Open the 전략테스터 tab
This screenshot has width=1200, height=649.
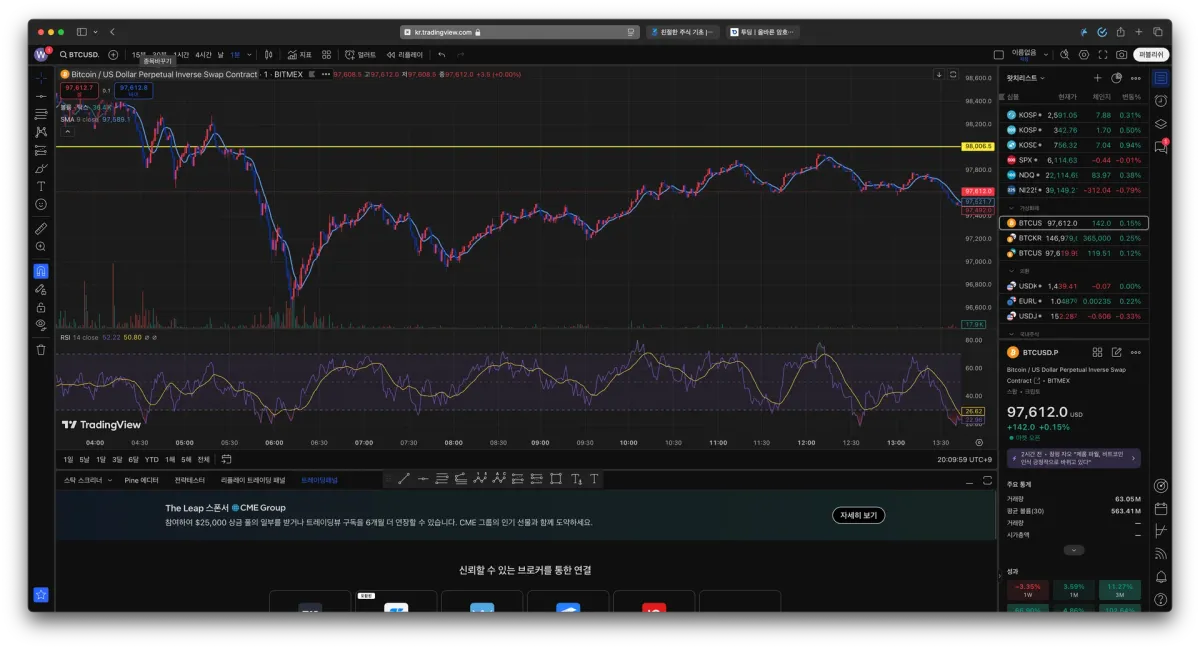(191, 480)
